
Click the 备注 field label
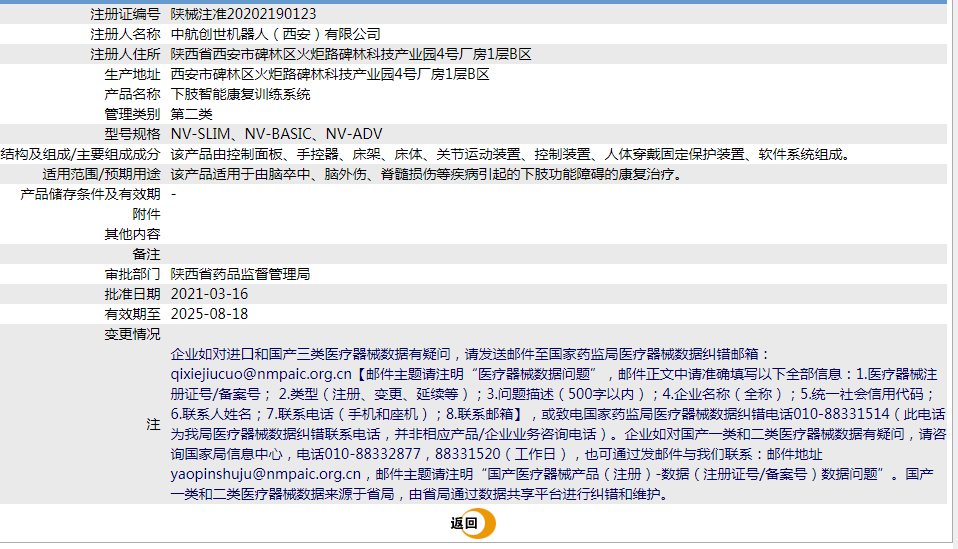(x=147, y=255)
